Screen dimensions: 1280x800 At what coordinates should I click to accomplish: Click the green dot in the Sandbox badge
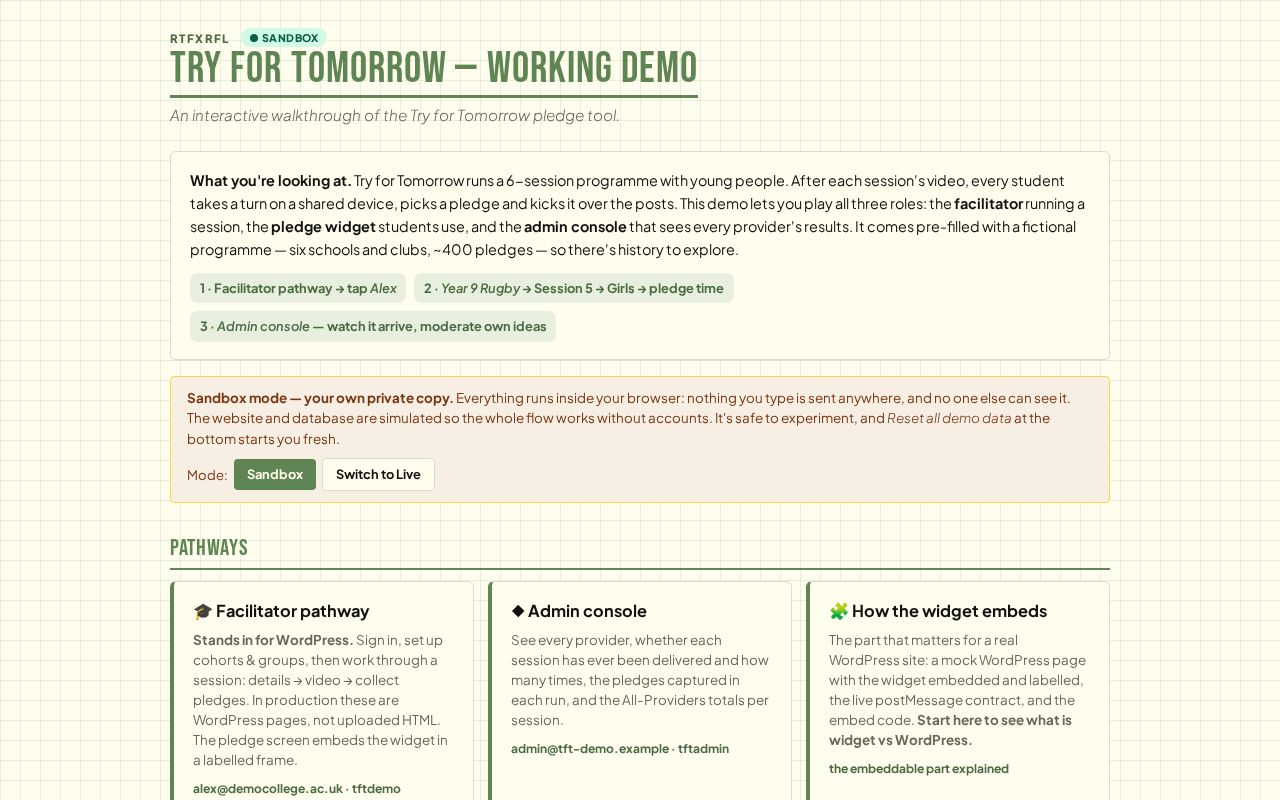pos(254,38)
